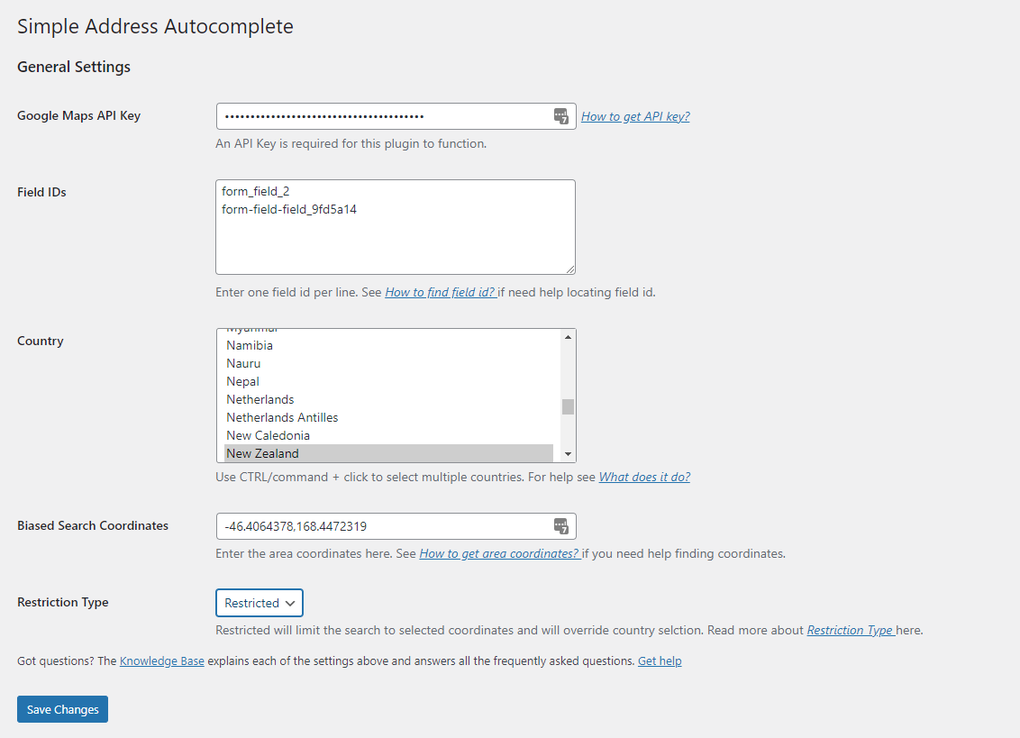Click the autofill icon inside the API Key field
This screenshot has height=738, width=1020.
(x=561, y=116)
